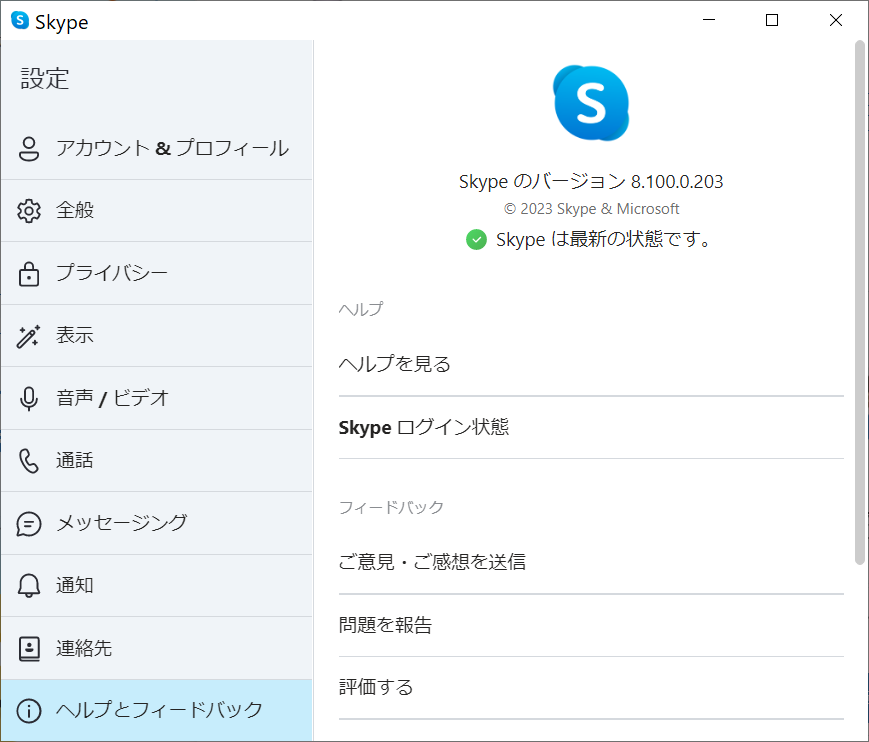Switch to 通話 settings

(157, 461)
